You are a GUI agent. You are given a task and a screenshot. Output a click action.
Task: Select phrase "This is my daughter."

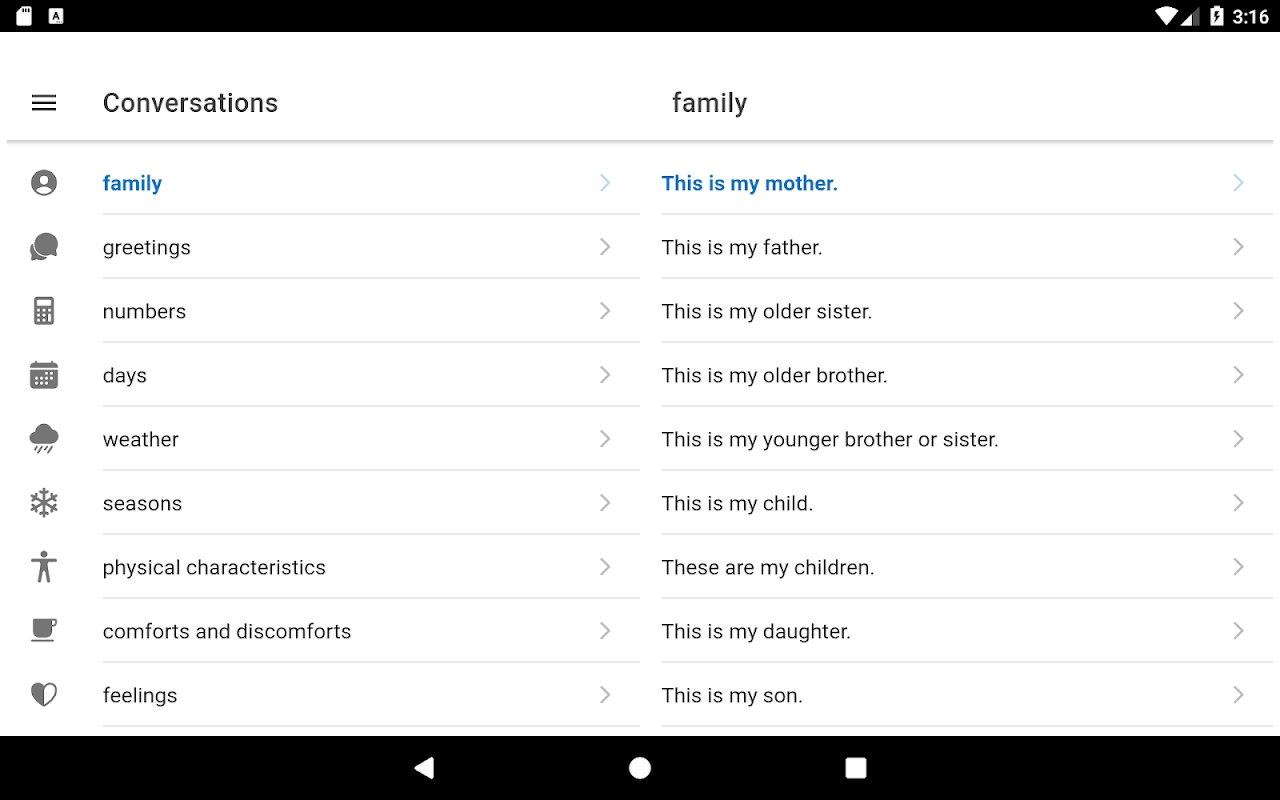756,631
